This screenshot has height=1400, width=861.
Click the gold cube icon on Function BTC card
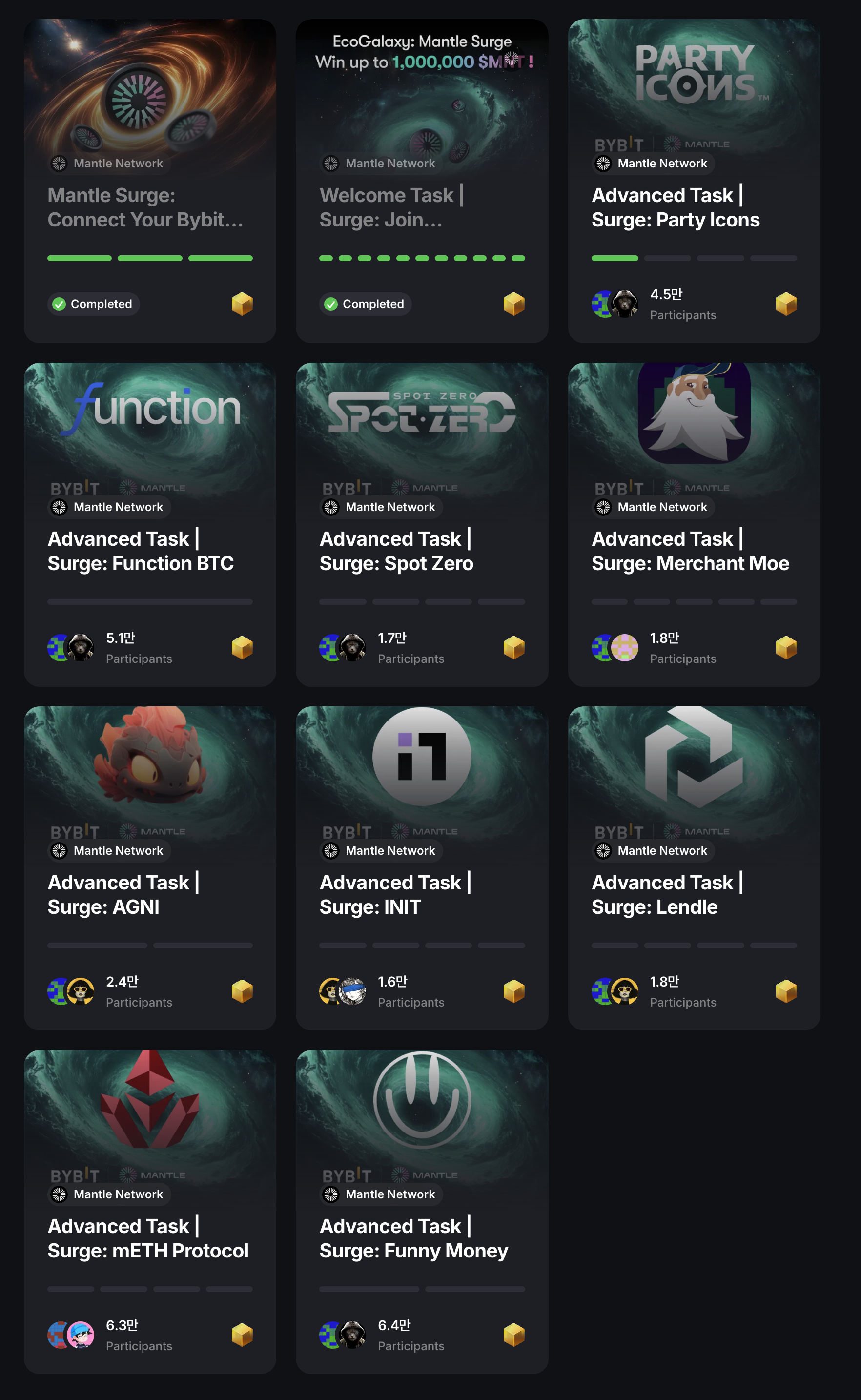pyautogui.click(x=242, y=647)
